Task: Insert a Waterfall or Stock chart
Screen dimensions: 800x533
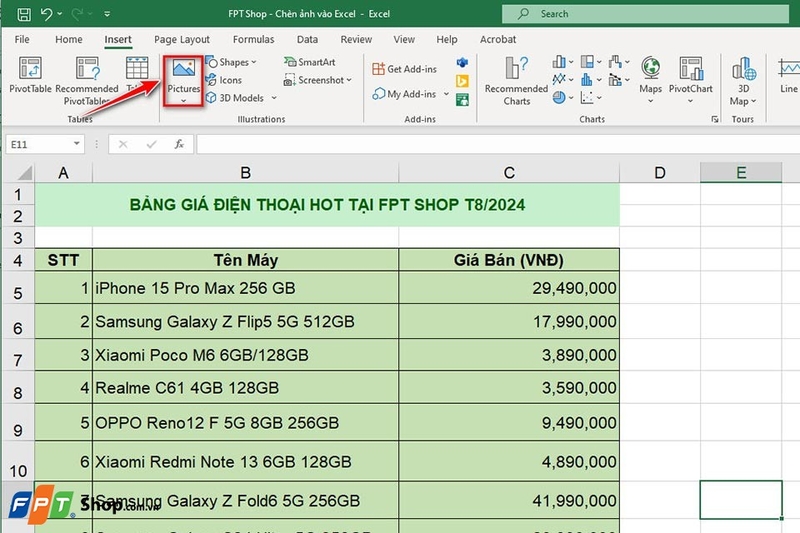Action: (x=619, y=62)
